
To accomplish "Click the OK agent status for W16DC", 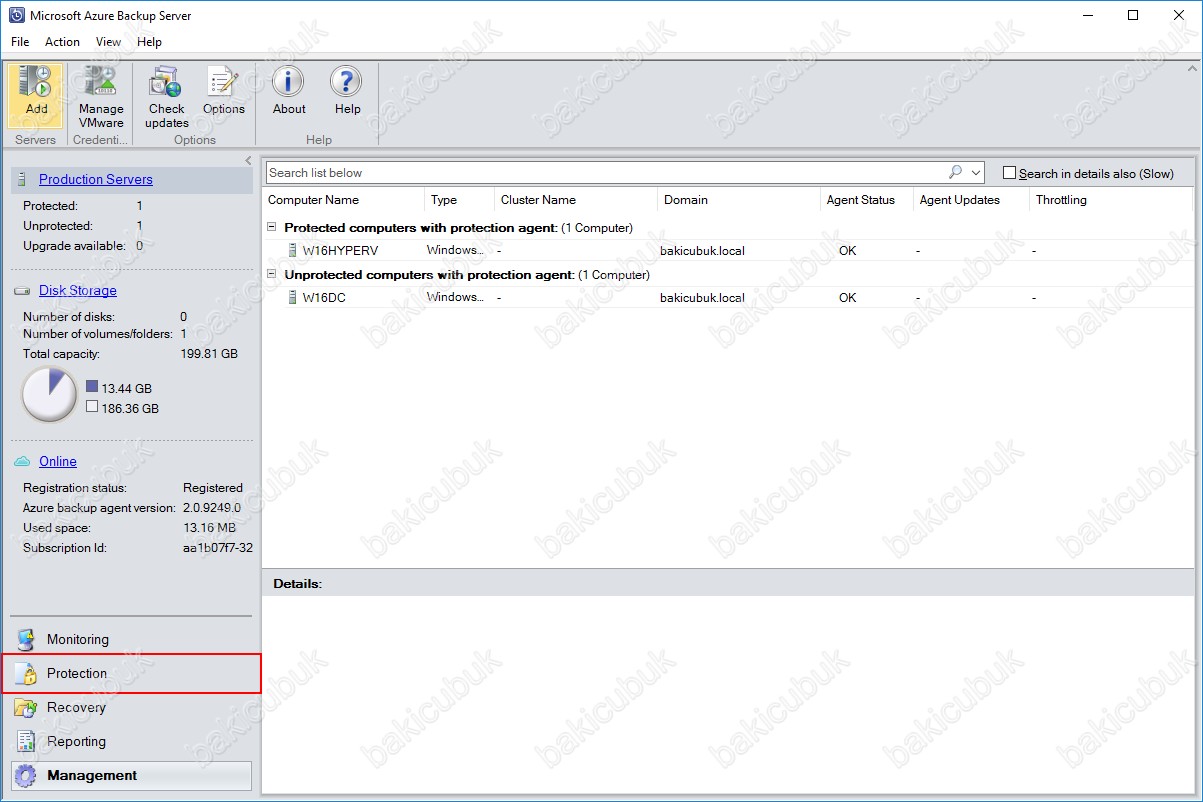I will coord(848,297).
